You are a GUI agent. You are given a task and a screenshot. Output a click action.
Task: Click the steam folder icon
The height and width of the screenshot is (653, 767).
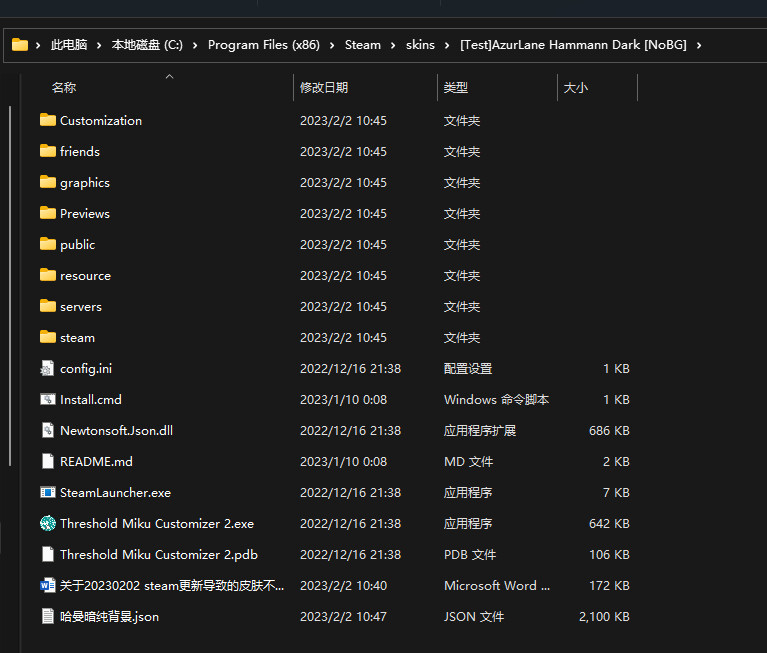pos(47,338)
